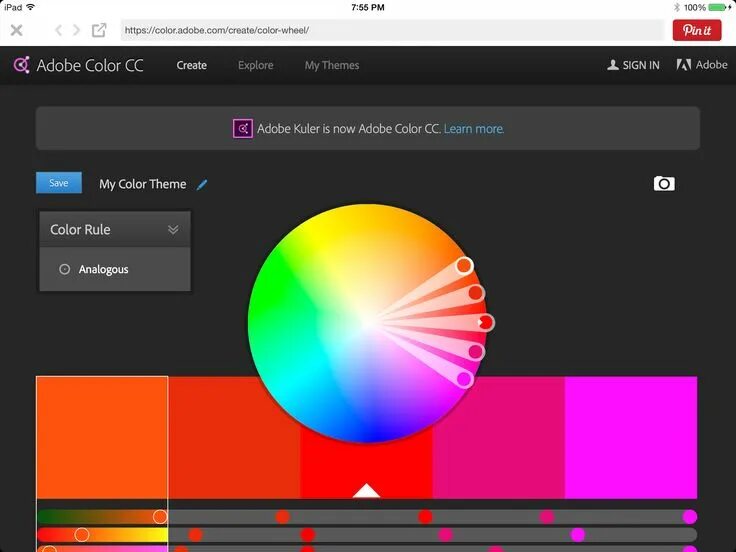Open the My Themes tab

(332, 65)
